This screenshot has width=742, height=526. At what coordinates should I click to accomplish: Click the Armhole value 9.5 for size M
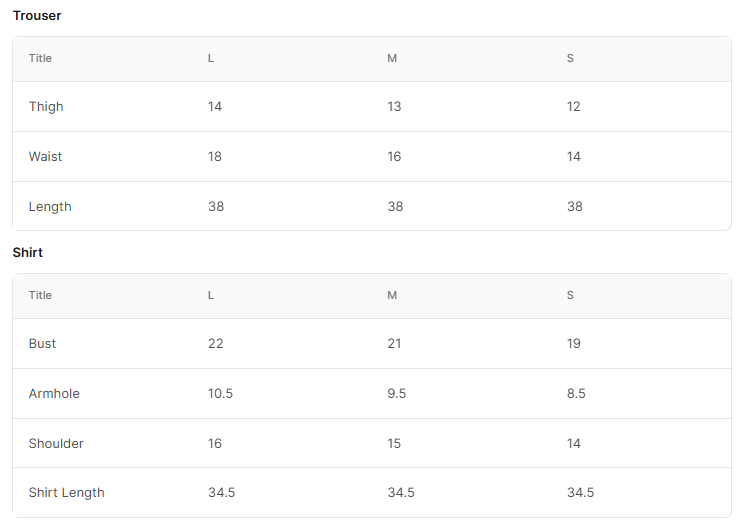point(397,394)
